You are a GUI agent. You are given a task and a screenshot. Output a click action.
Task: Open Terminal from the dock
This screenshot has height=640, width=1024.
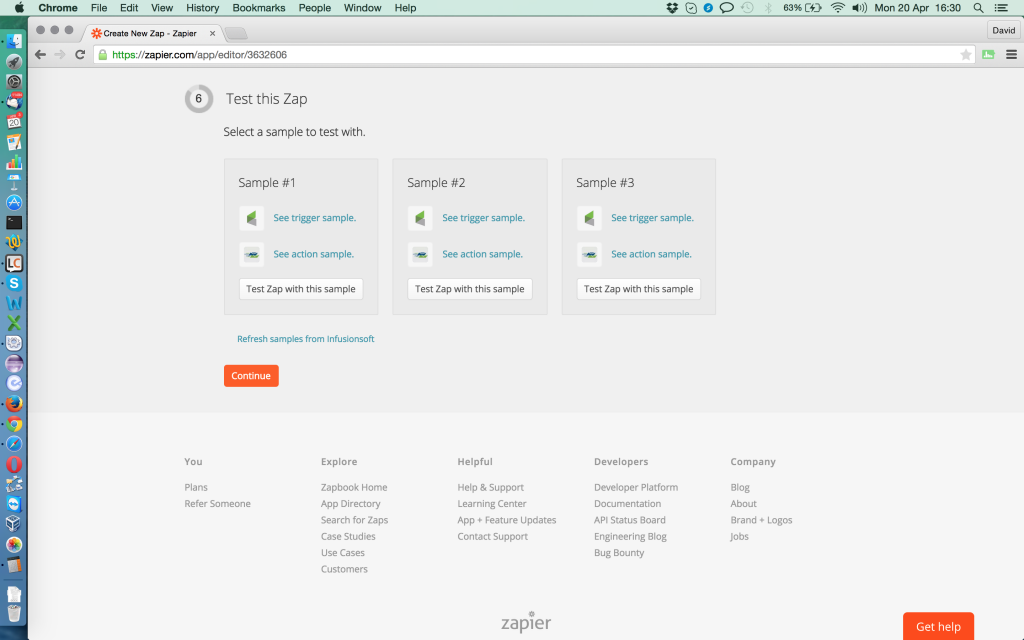[x=14, y=223]
